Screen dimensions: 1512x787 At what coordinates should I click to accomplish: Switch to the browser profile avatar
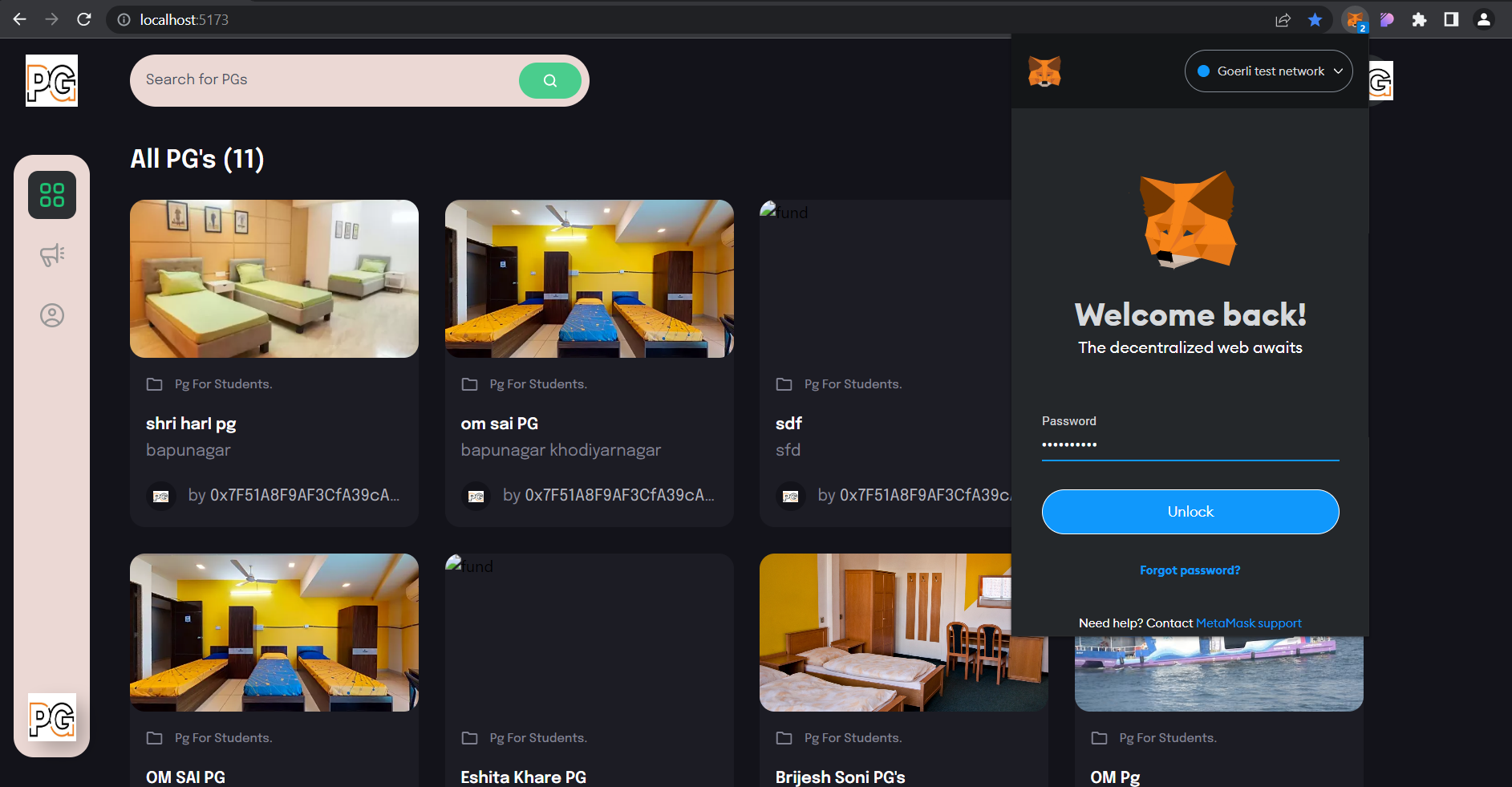pyautogui.click(x=1485, y=19)
